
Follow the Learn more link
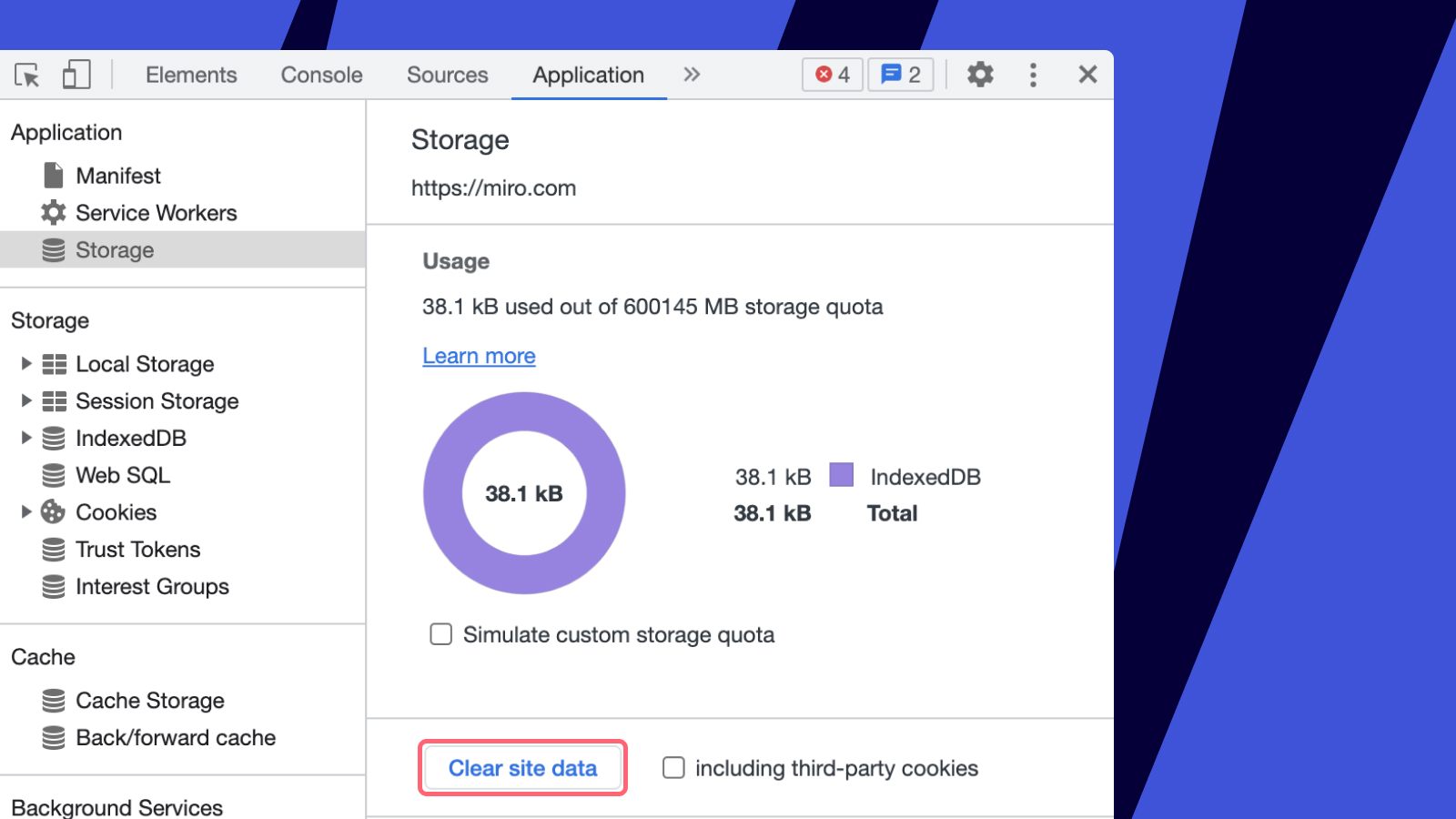479,356
